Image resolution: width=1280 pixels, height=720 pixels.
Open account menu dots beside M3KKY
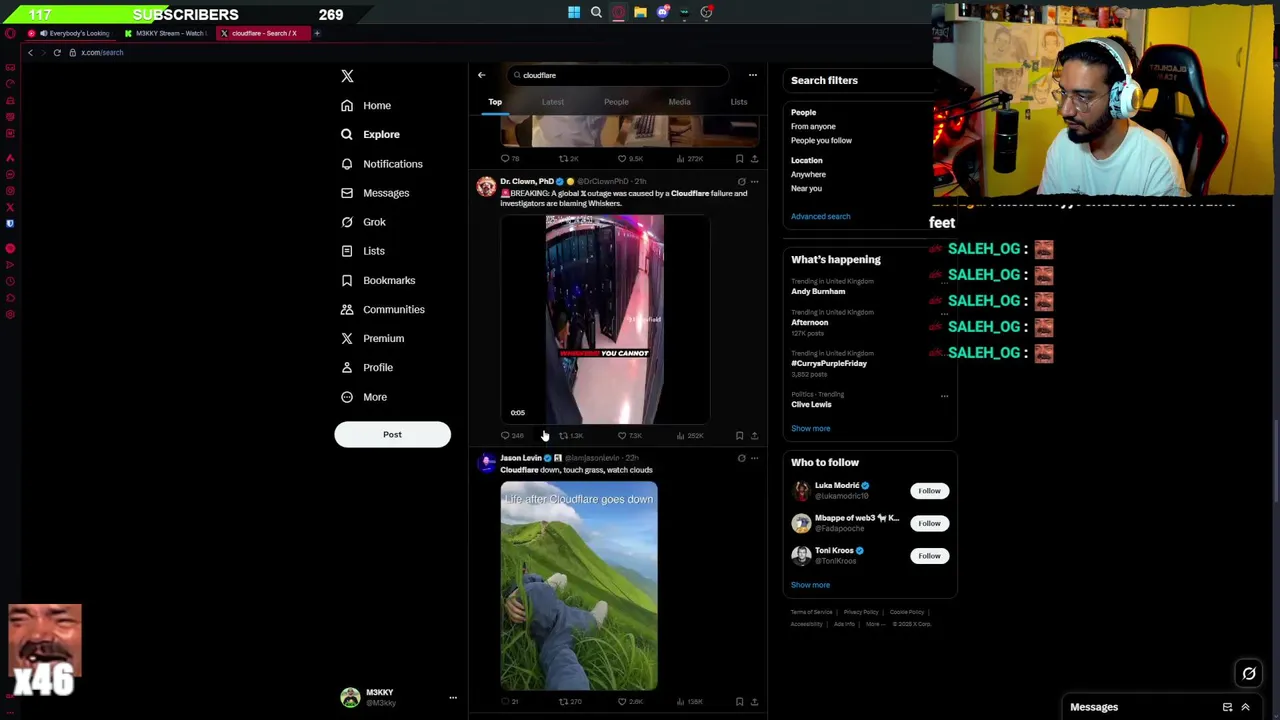click(x=453, y=698)
